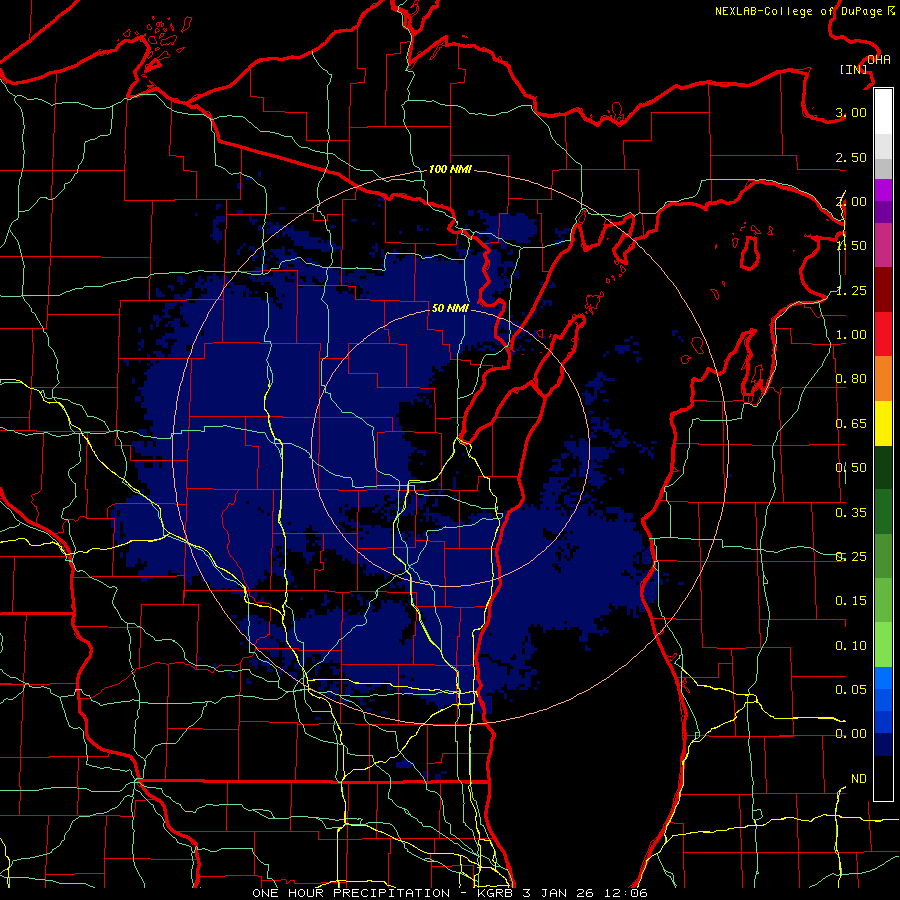The image size is (900, 900).
Task: Select the lightest green color bar swatch
Action: (x=883, y=645)
